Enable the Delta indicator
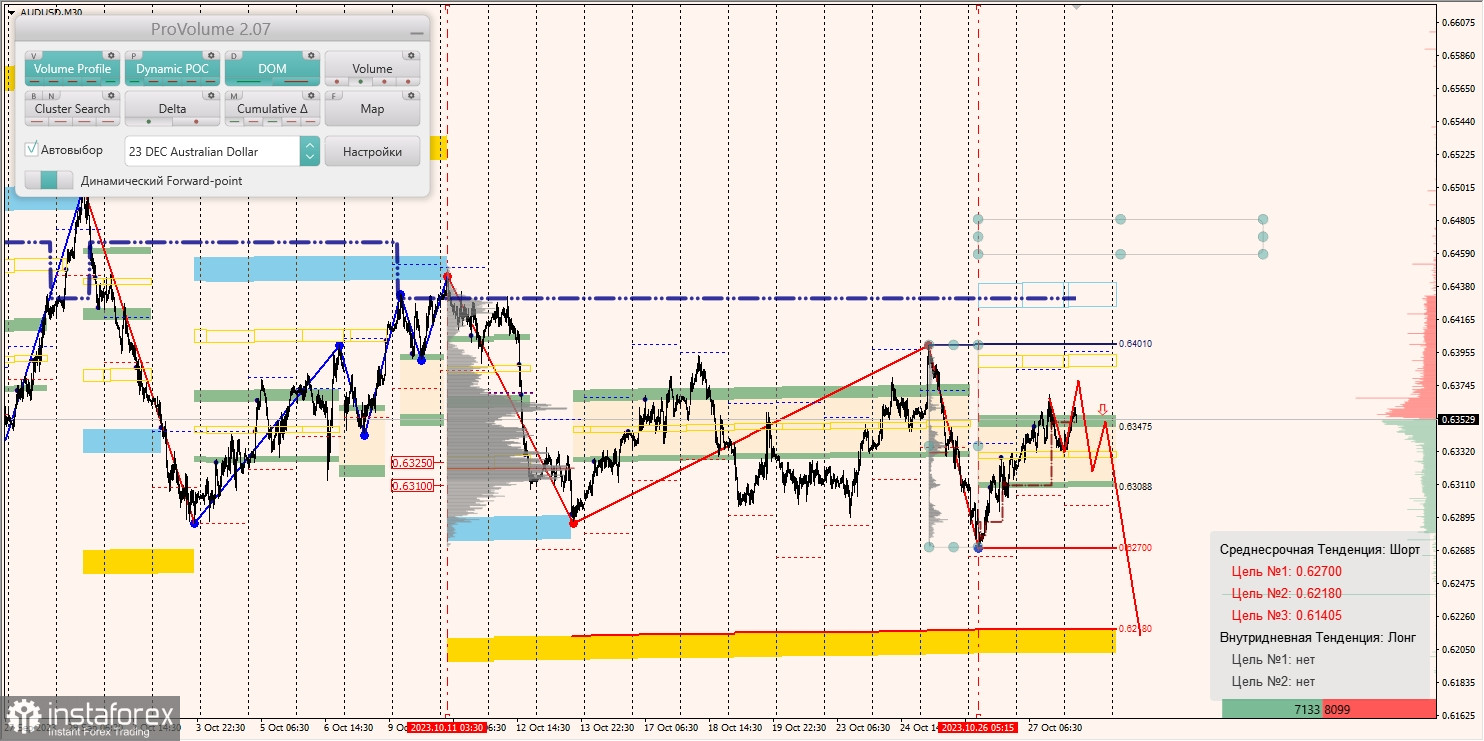 172,109
